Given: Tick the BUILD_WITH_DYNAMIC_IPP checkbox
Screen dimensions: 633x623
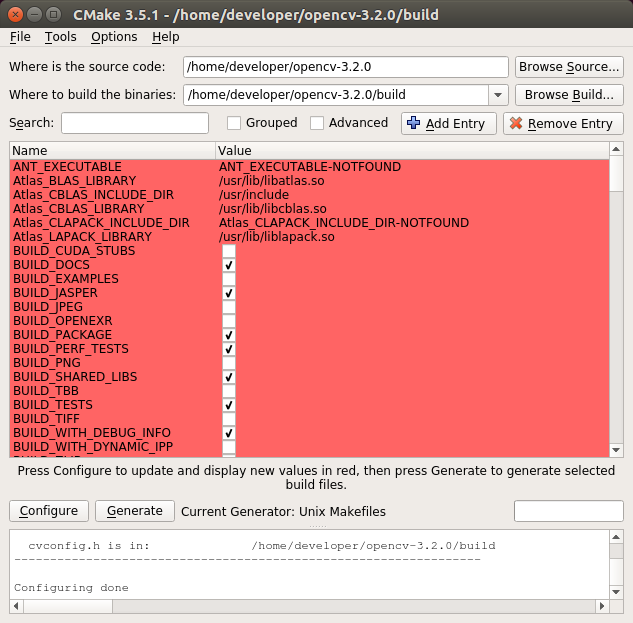Looking at the screenshot, I should pos(229,447).
